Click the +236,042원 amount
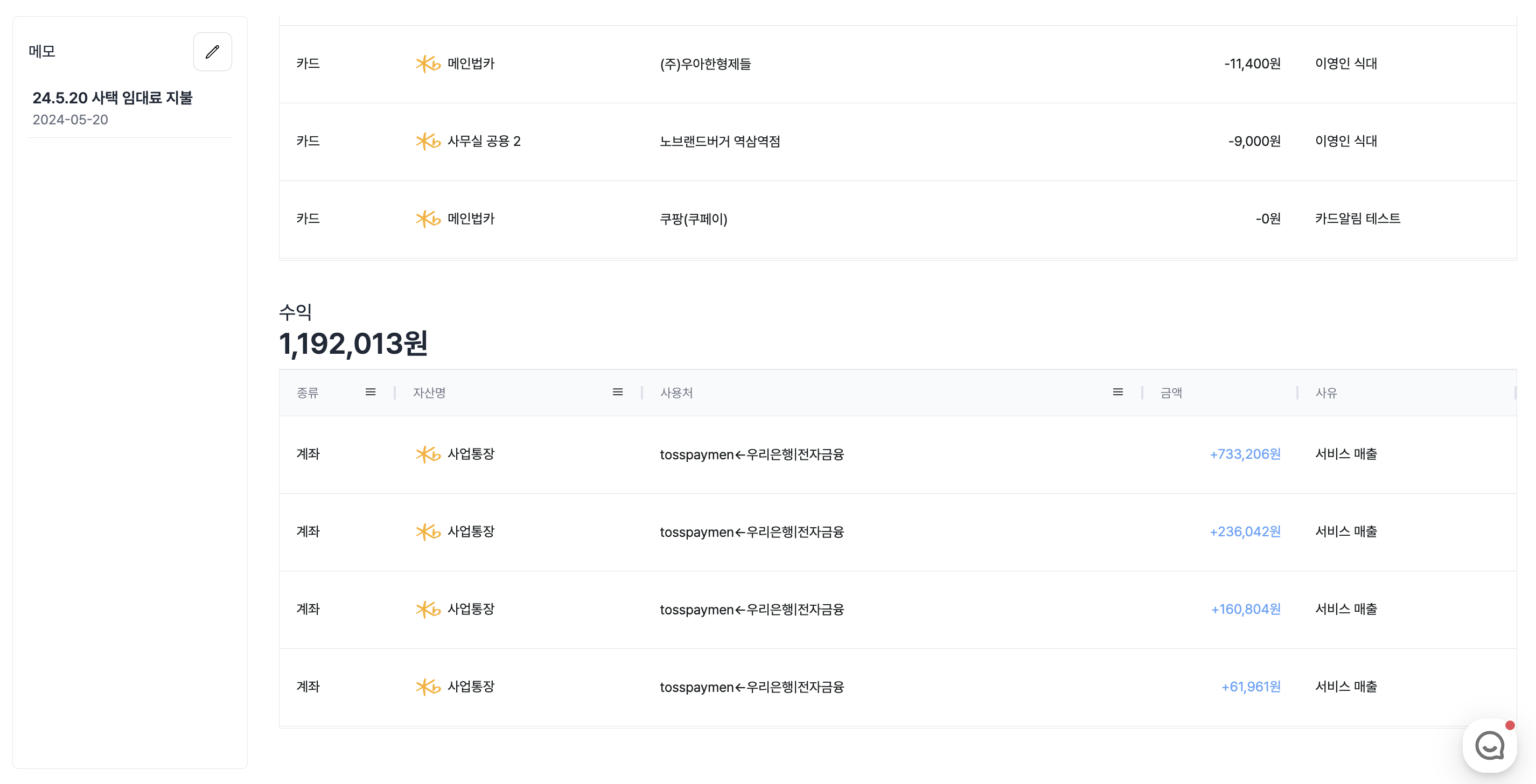The height and width of the screenshot is (784, 1536). pos(1245,532)
